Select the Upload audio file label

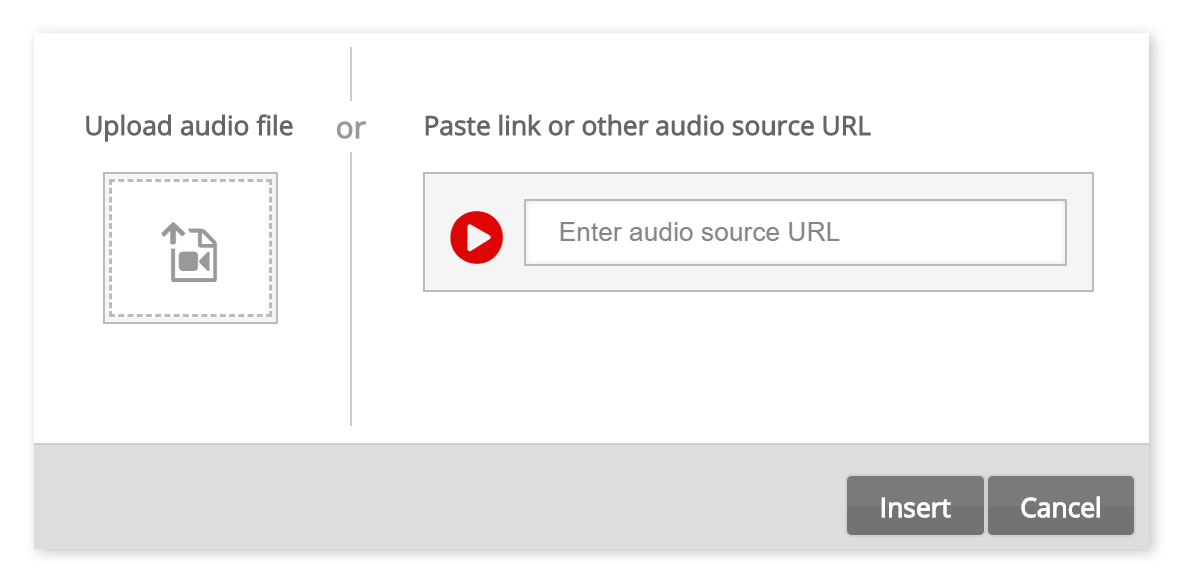click(x=189, y=126)
